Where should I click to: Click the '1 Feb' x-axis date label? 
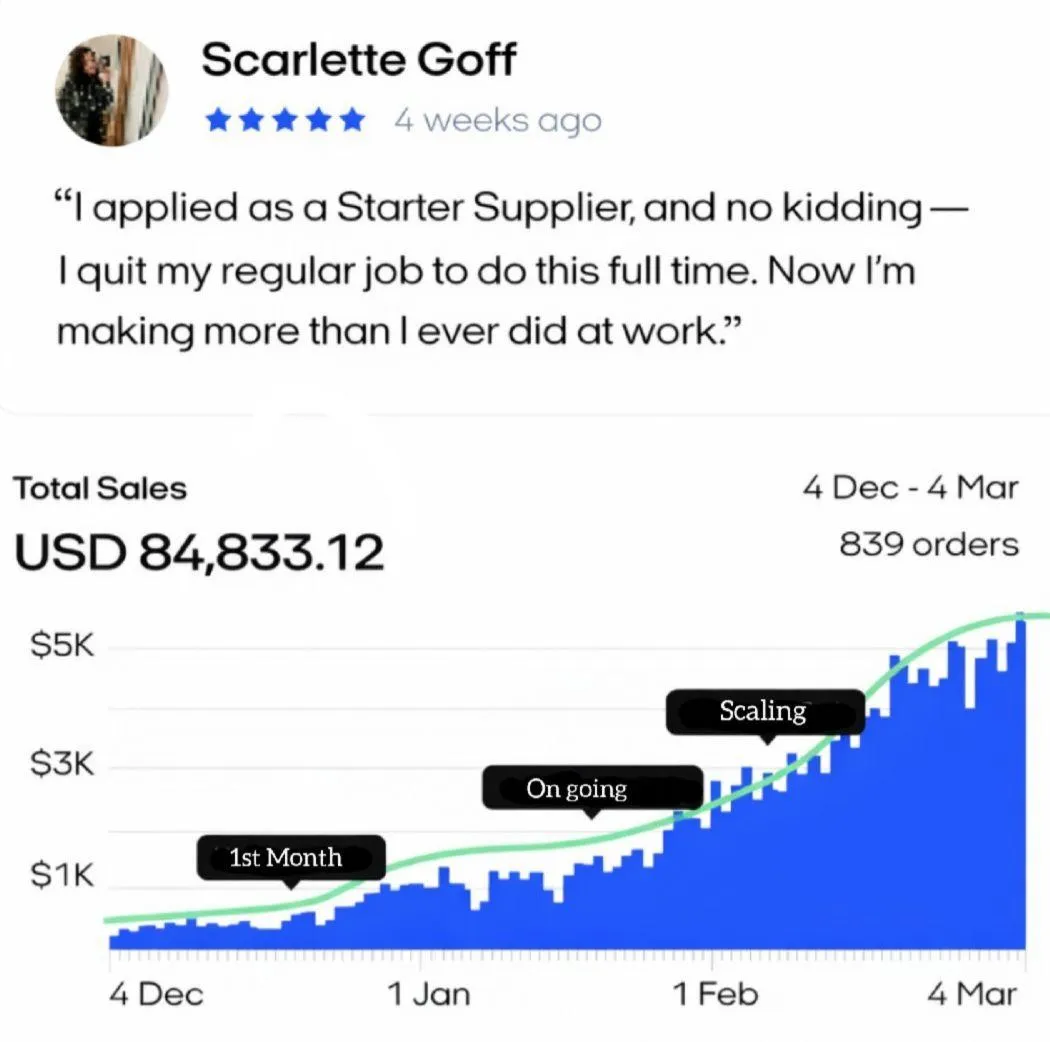(x=715, y=994)
